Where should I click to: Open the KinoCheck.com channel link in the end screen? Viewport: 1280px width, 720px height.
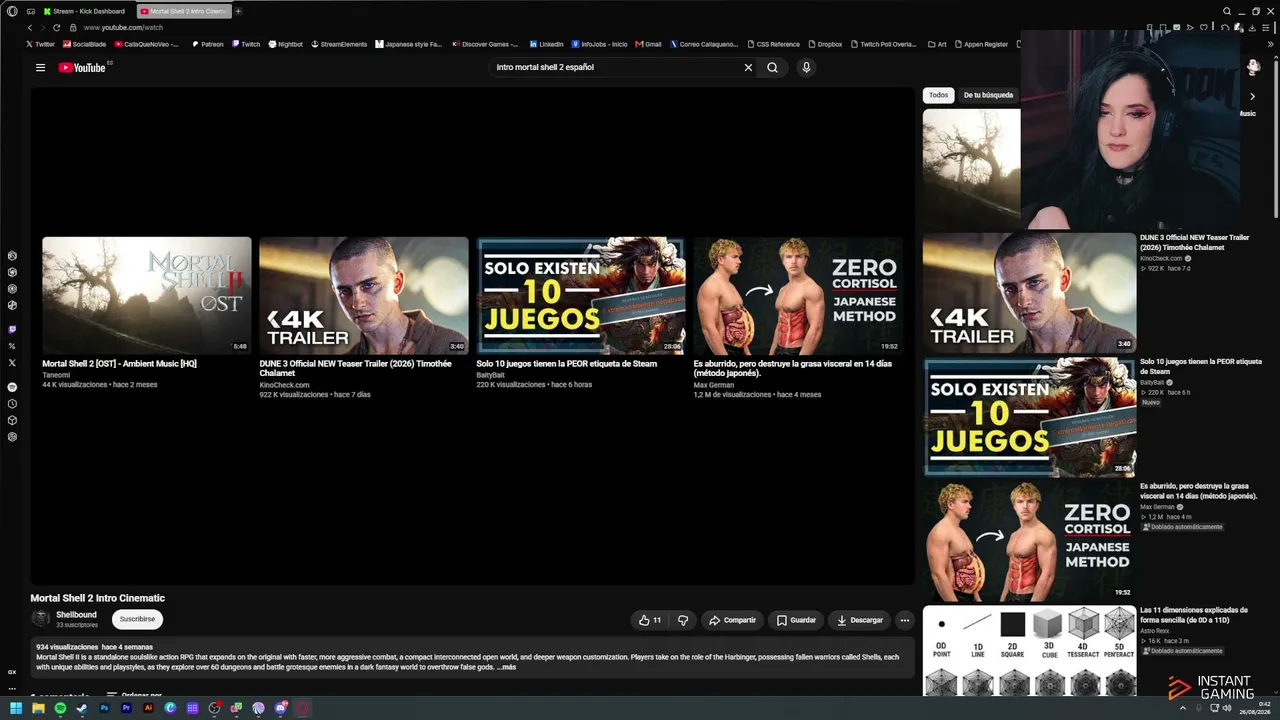[x=284, y=385]
